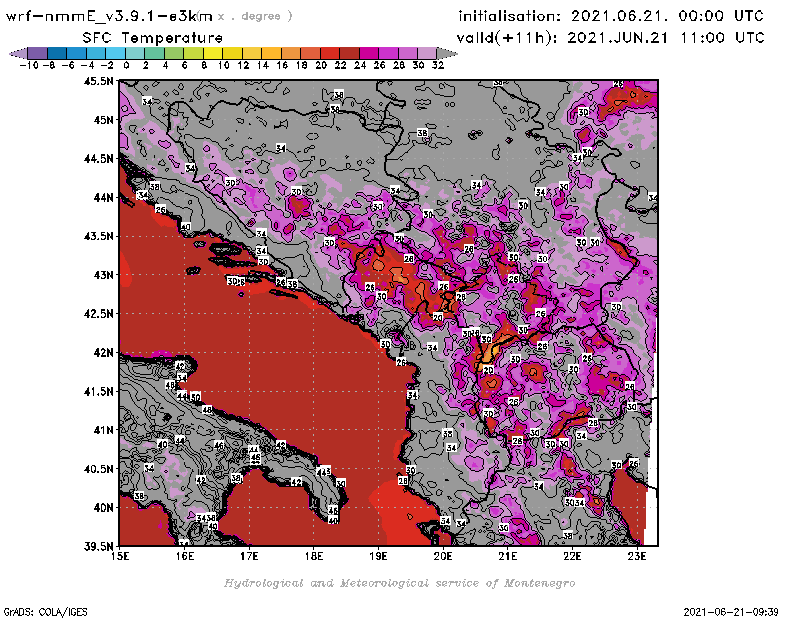Click the 41.5N latitude label
Image resolution: width=800 pixels, height=618 pixels.
click(x=98, y=391)
